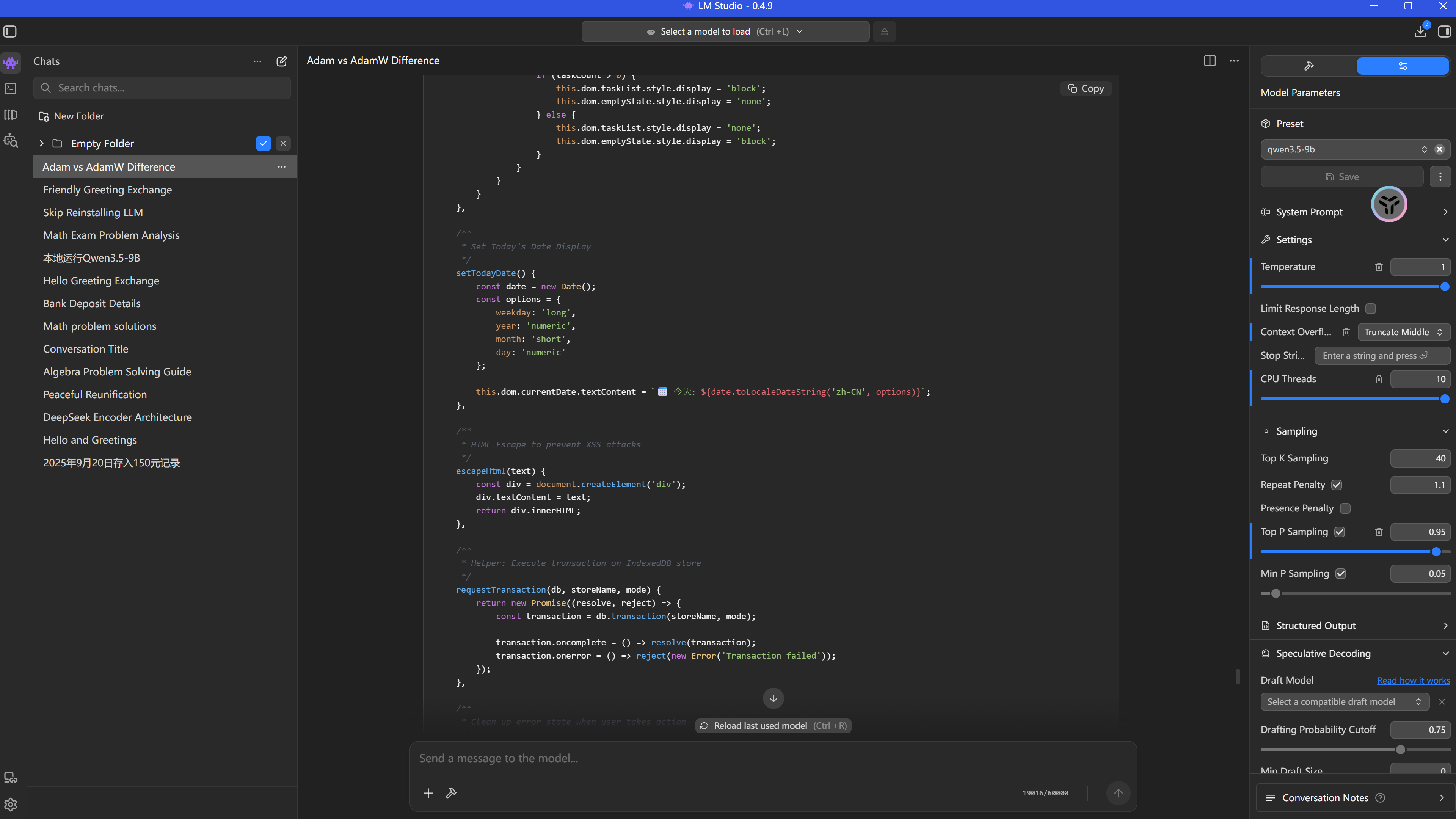Open the Read how it works link
The image size is (1456, 819).
pos(1413,681)
